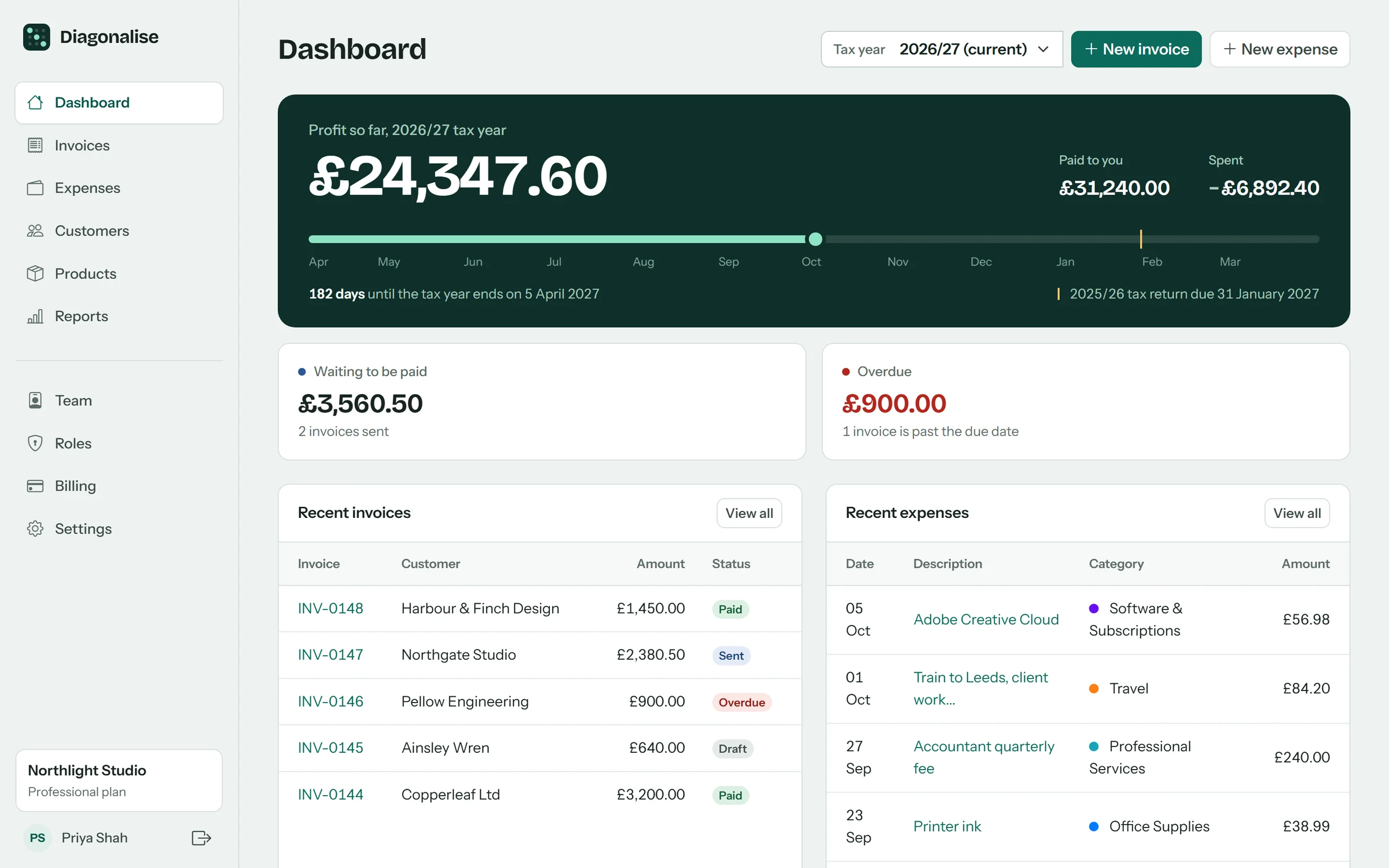Click the Reports bar chart icon
The height and width of the screenshot is (868, 1389).
tap(35, 316)
